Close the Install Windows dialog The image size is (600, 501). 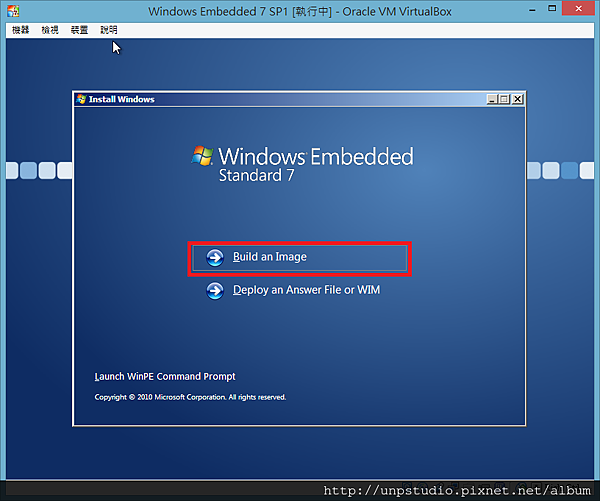click(x=517, y=99)
